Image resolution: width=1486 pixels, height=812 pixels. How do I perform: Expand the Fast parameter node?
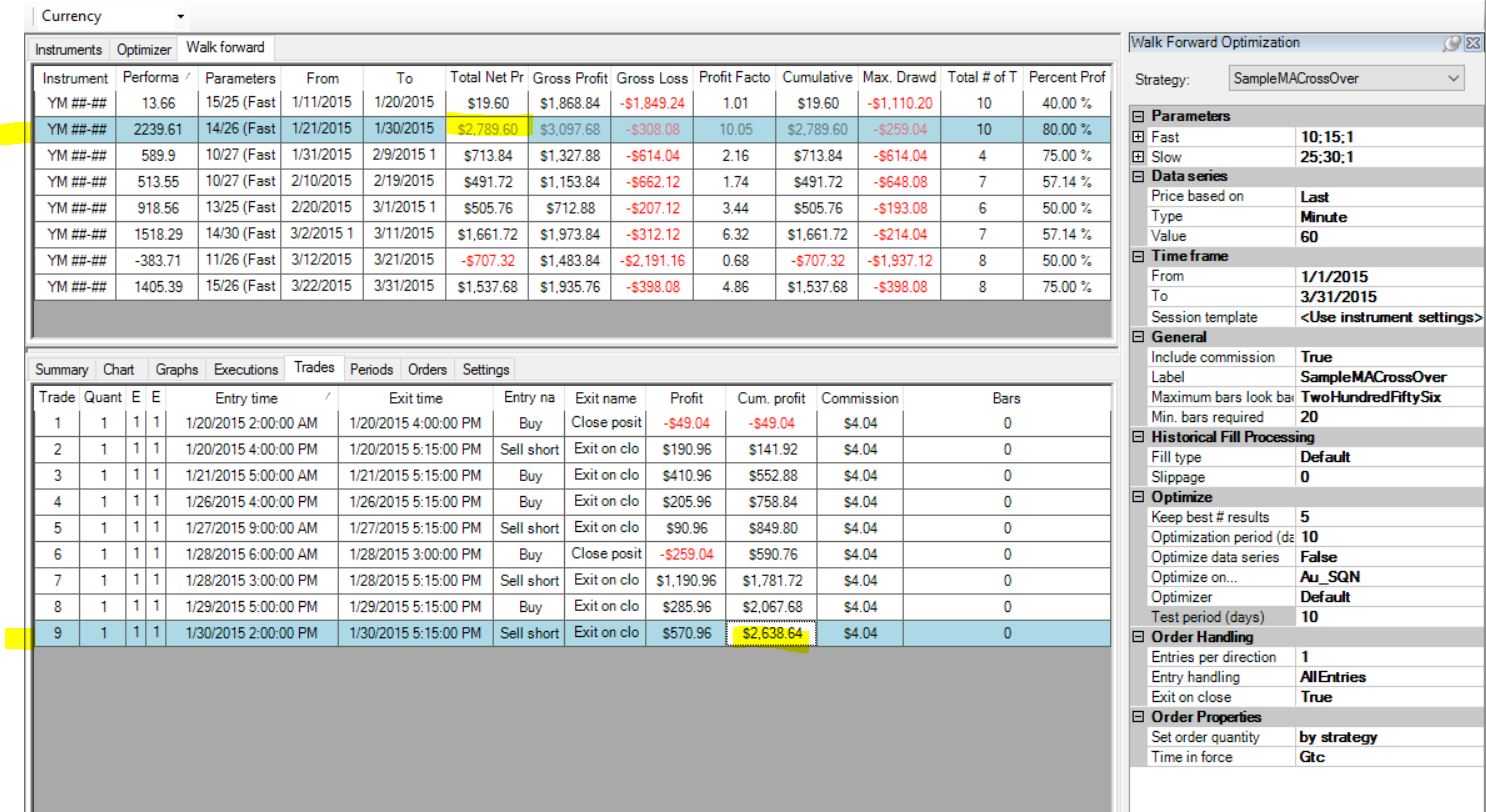point(1138,136)
